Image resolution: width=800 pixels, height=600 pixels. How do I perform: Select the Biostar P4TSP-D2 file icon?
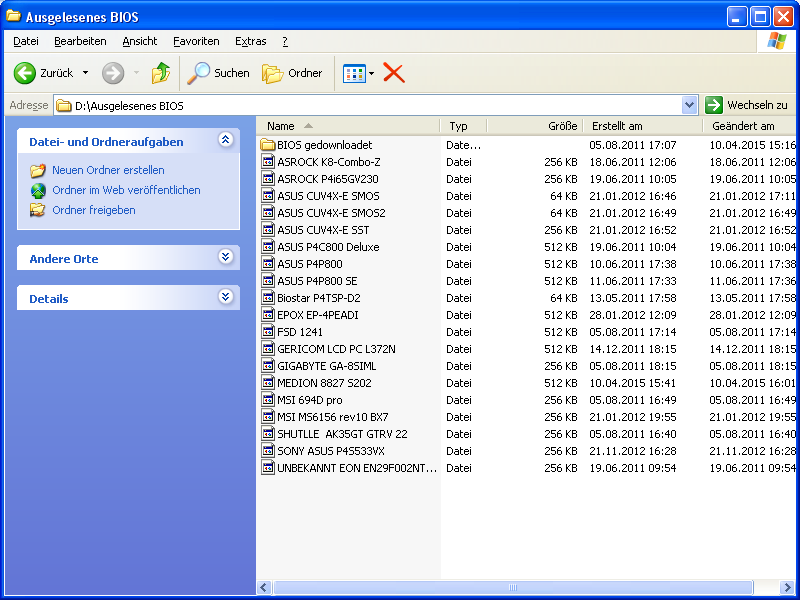click(268, 298)
